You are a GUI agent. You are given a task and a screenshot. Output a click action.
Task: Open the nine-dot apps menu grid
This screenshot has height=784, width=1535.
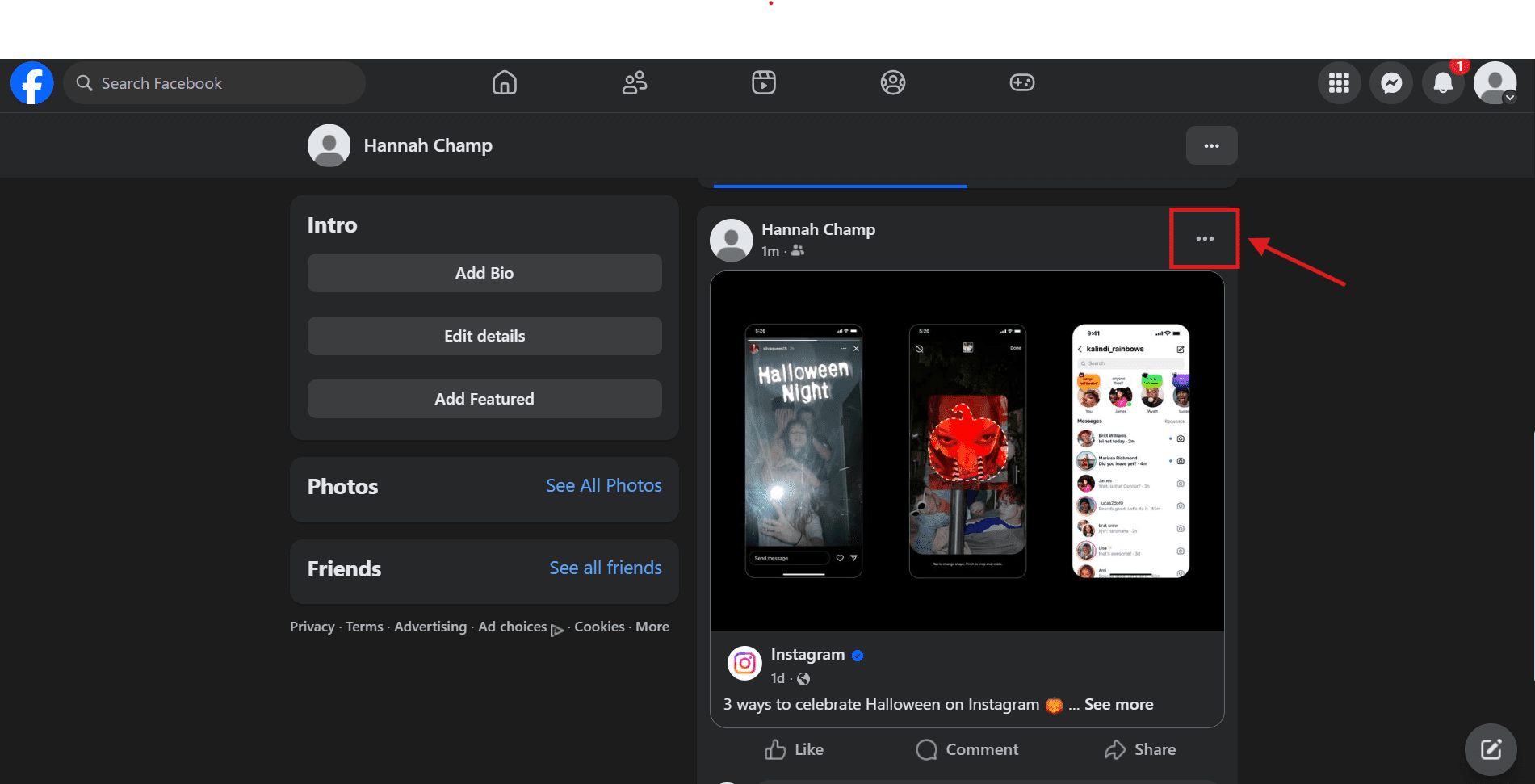(x=1339, y=83)
